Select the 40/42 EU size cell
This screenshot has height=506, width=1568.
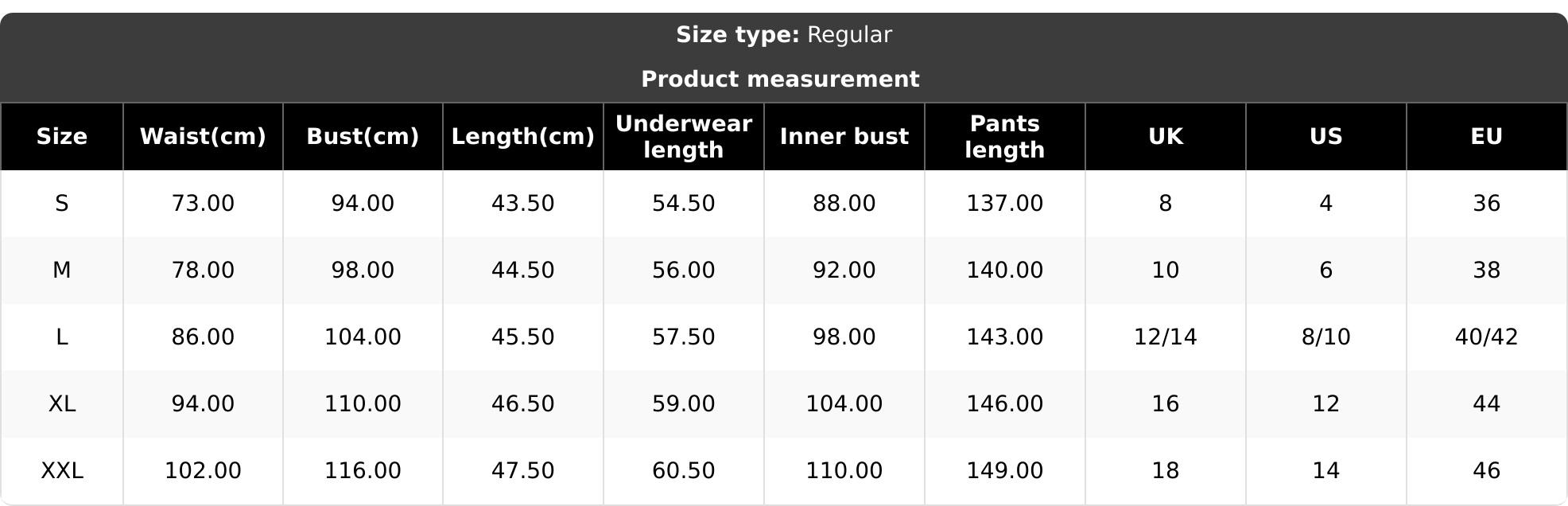[1486, 337]
